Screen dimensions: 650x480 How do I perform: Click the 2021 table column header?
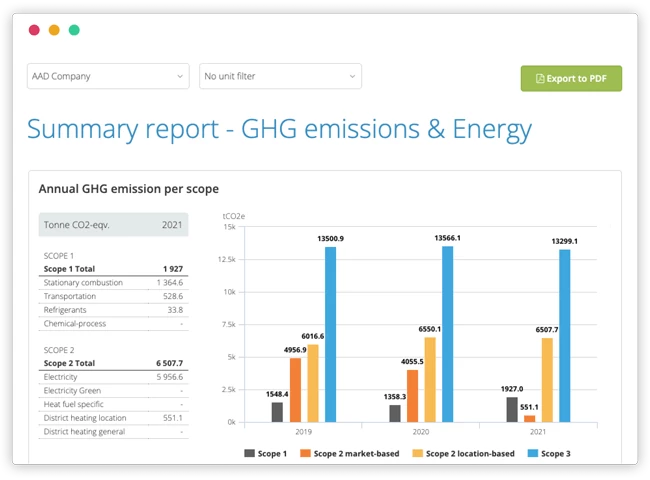pos(172,225)
